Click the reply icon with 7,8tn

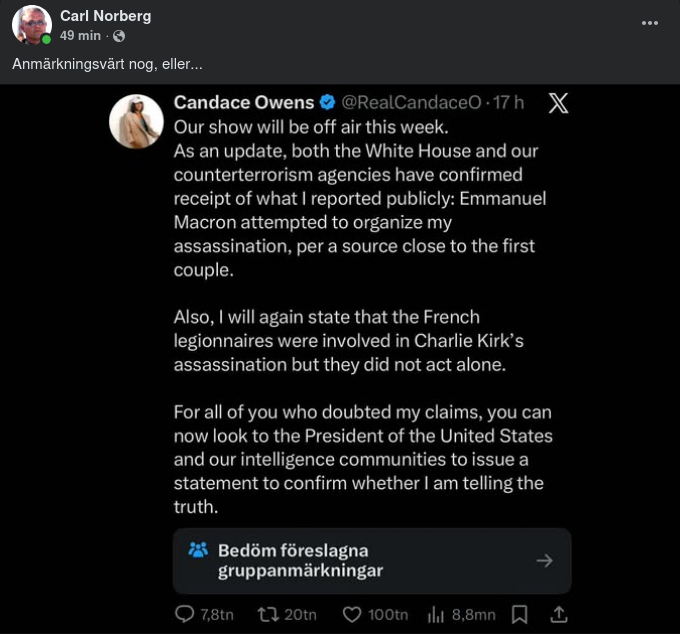coord(185,614)
